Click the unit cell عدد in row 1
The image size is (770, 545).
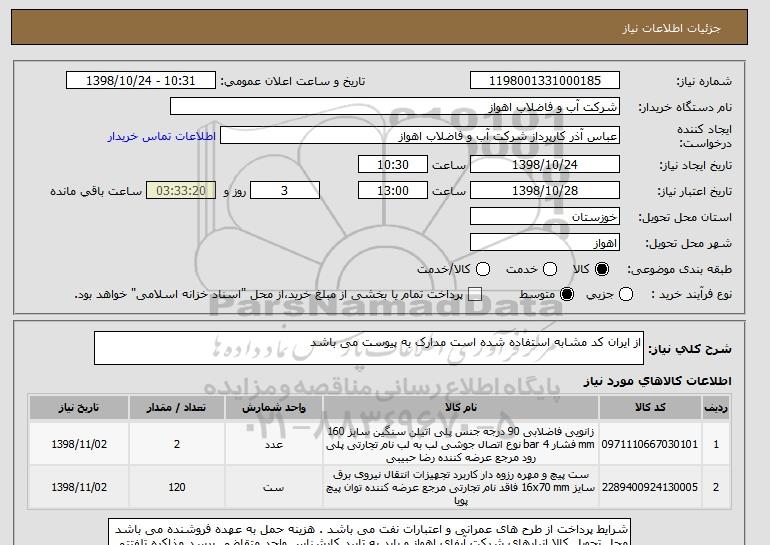274,444
